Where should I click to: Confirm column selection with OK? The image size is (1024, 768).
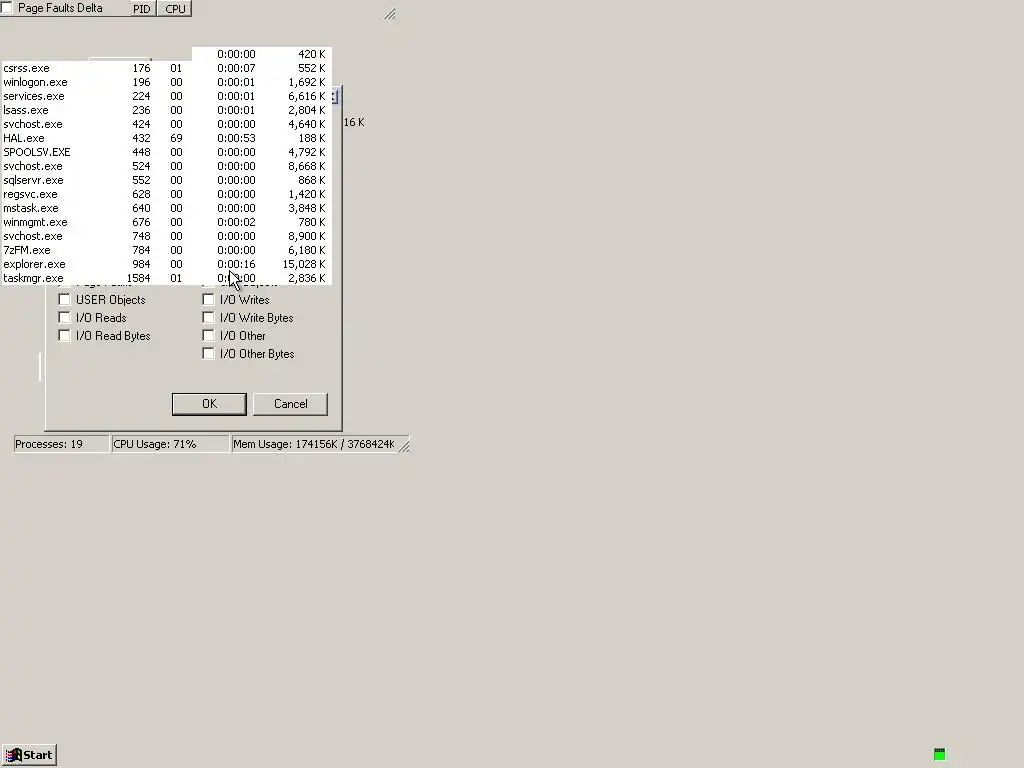(209, 404)
